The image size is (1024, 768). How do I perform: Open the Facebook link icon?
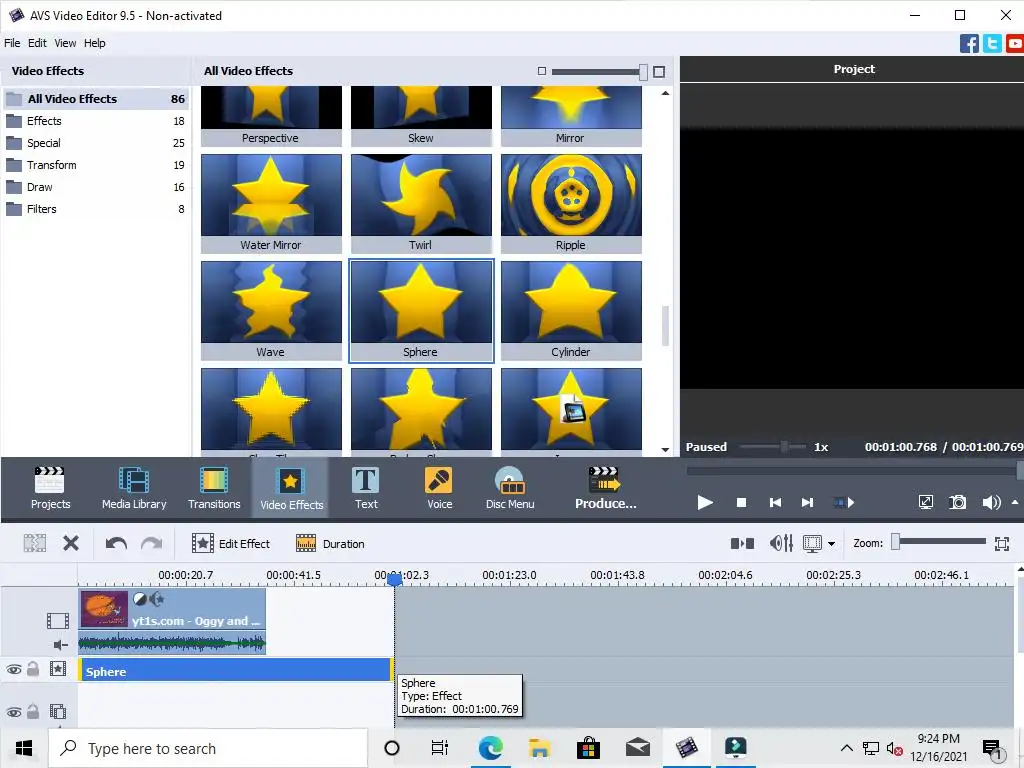tap(969, 44)
